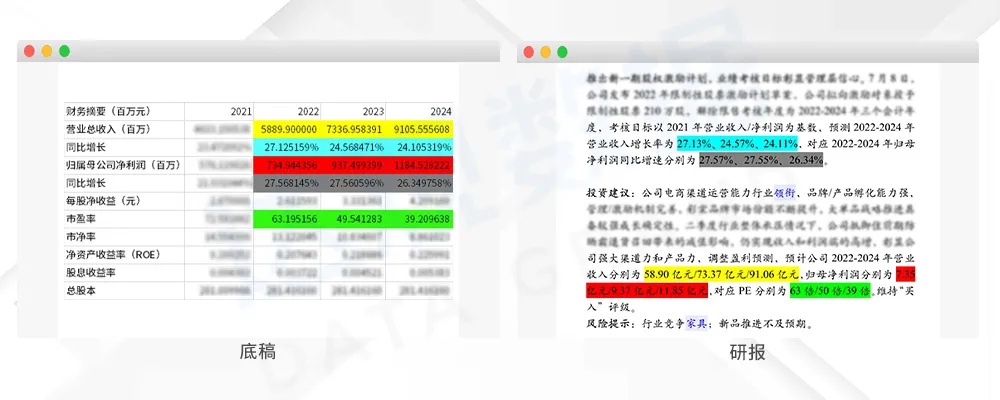Click red highlighted text 亿元/9.37 亿元/11.85 亿元
1000x400 pixels.
pos(647,291)
